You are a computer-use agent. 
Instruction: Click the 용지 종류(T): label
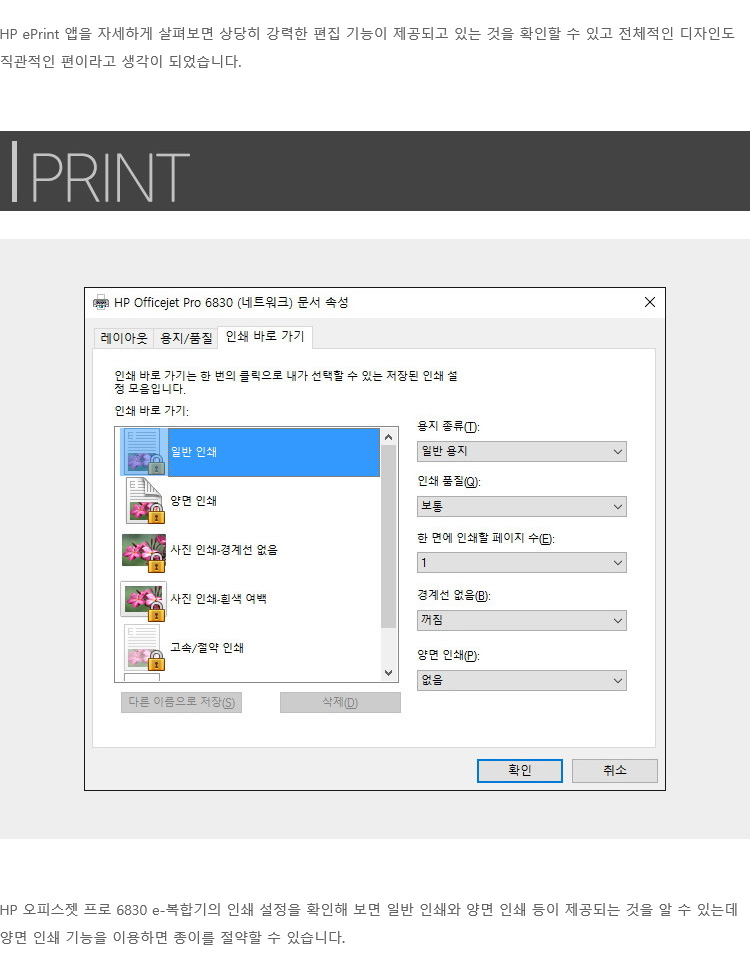point(449,427)
